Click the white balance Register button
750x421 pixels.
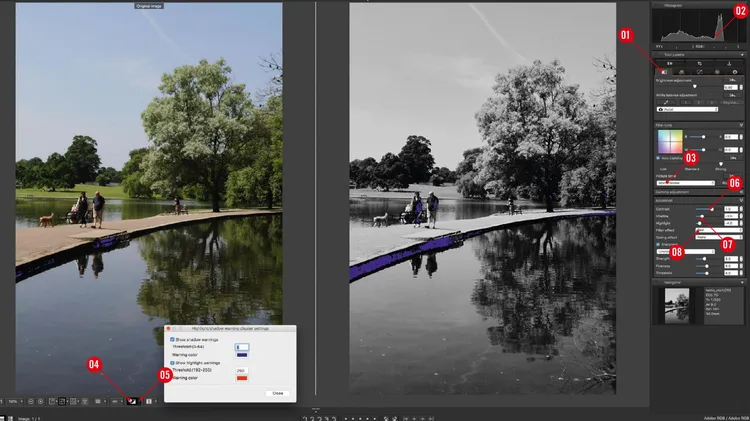(731, 102)
